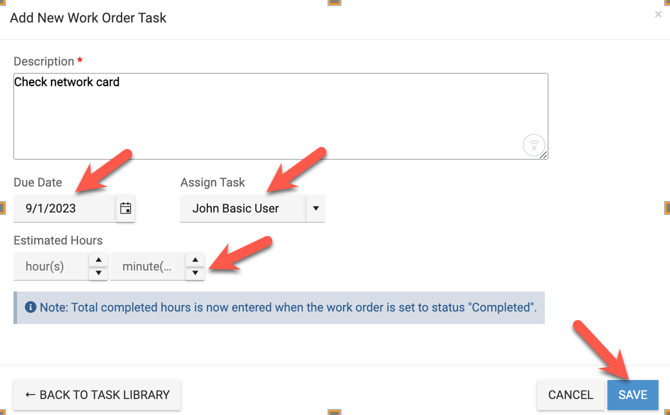670x415 pixels.
Task: Increase the estimated hours value
Action: tap(98, 260)
